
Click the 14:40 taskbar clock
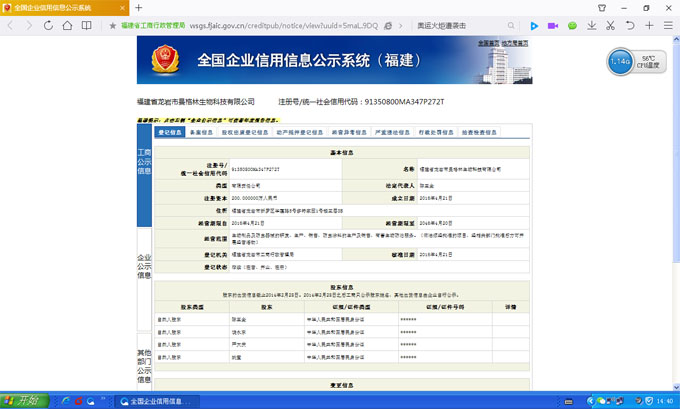tap(665, 401)
